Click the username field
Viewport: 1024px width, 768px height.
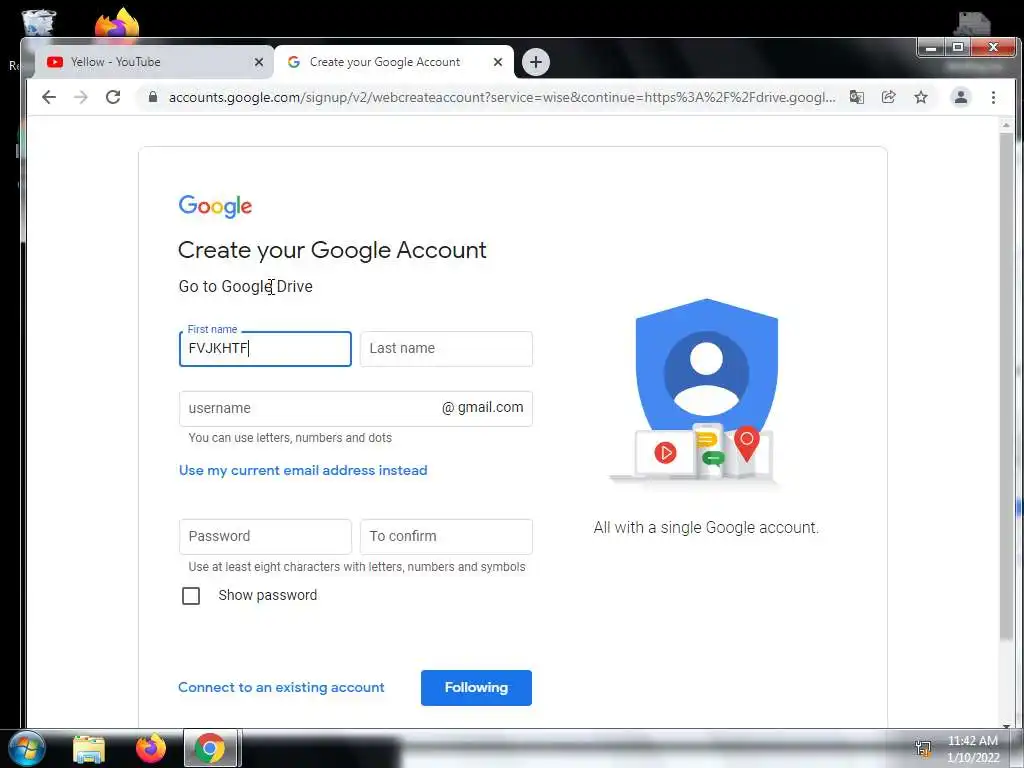(x=356, y=409)
